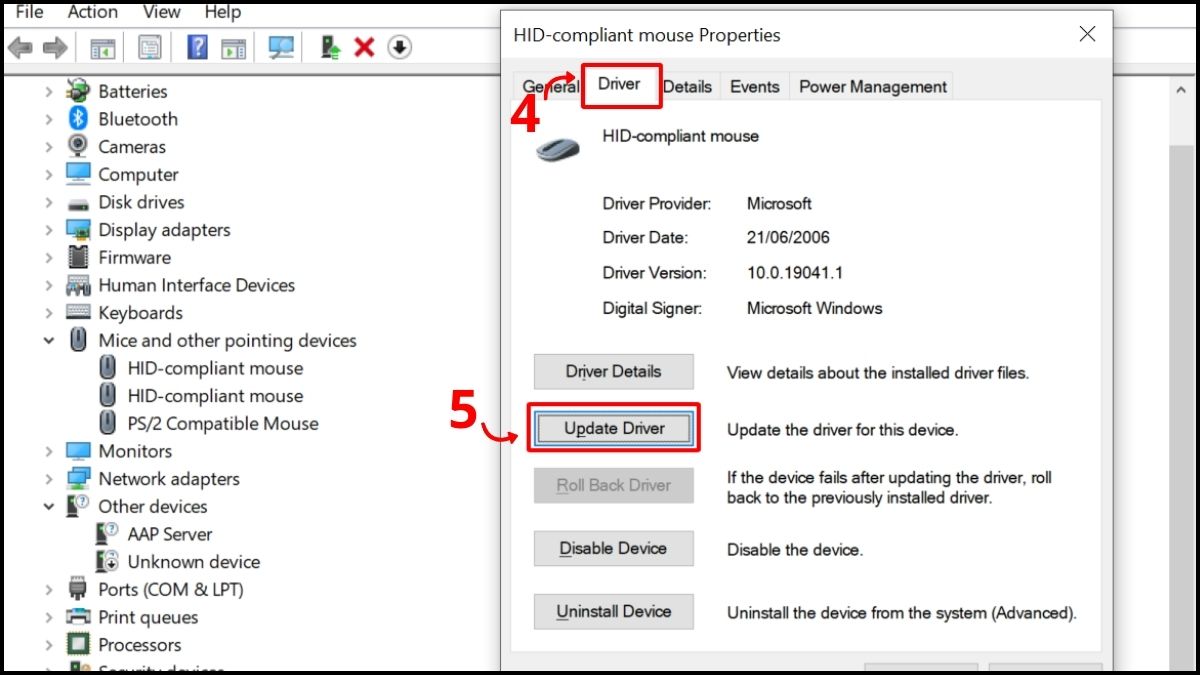Scan for hardware changes using the toolbar icon
Screen dimensions: 1200x675
(x=279, y=46)
